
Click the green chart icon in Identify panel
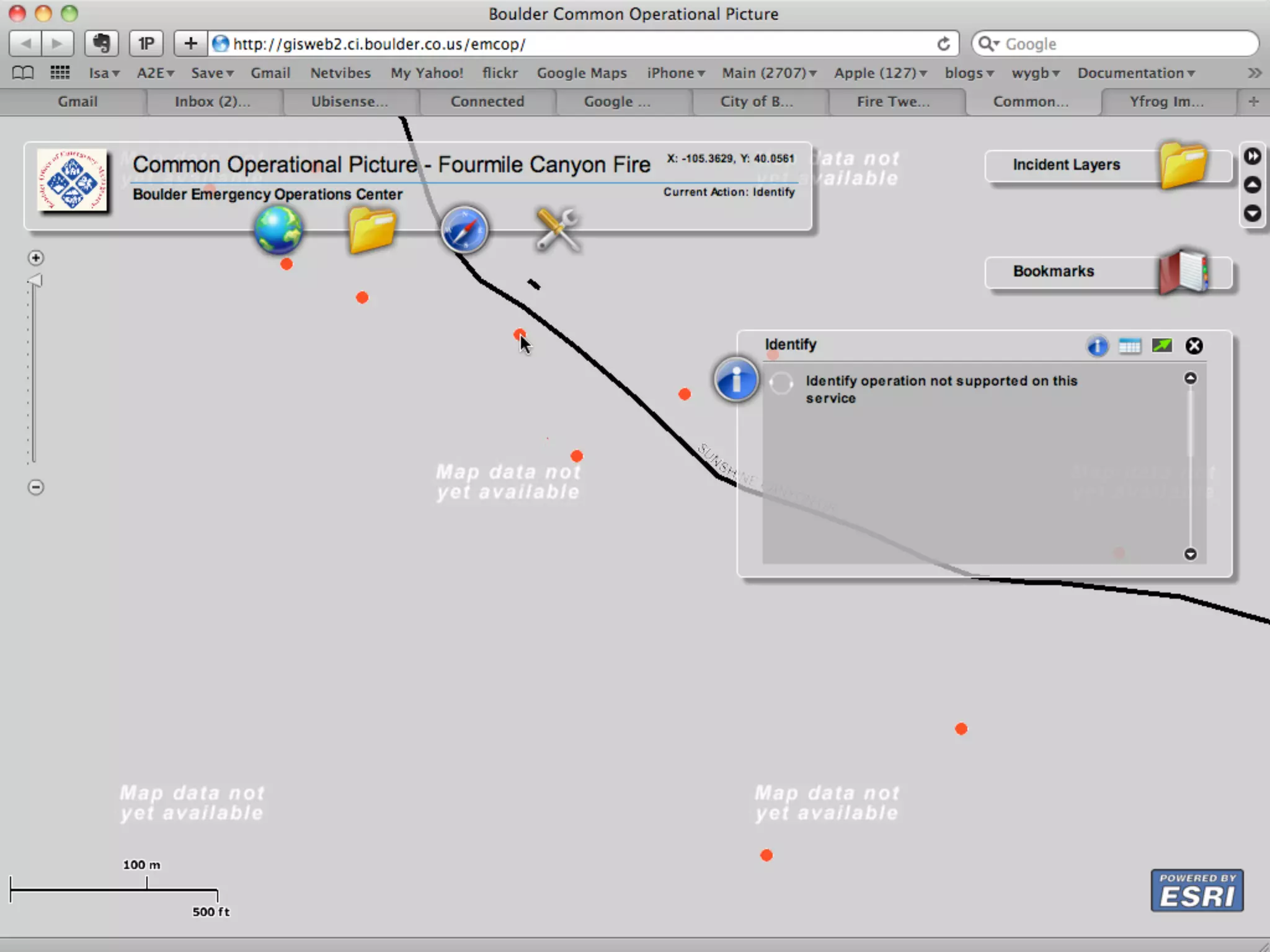1161,346
